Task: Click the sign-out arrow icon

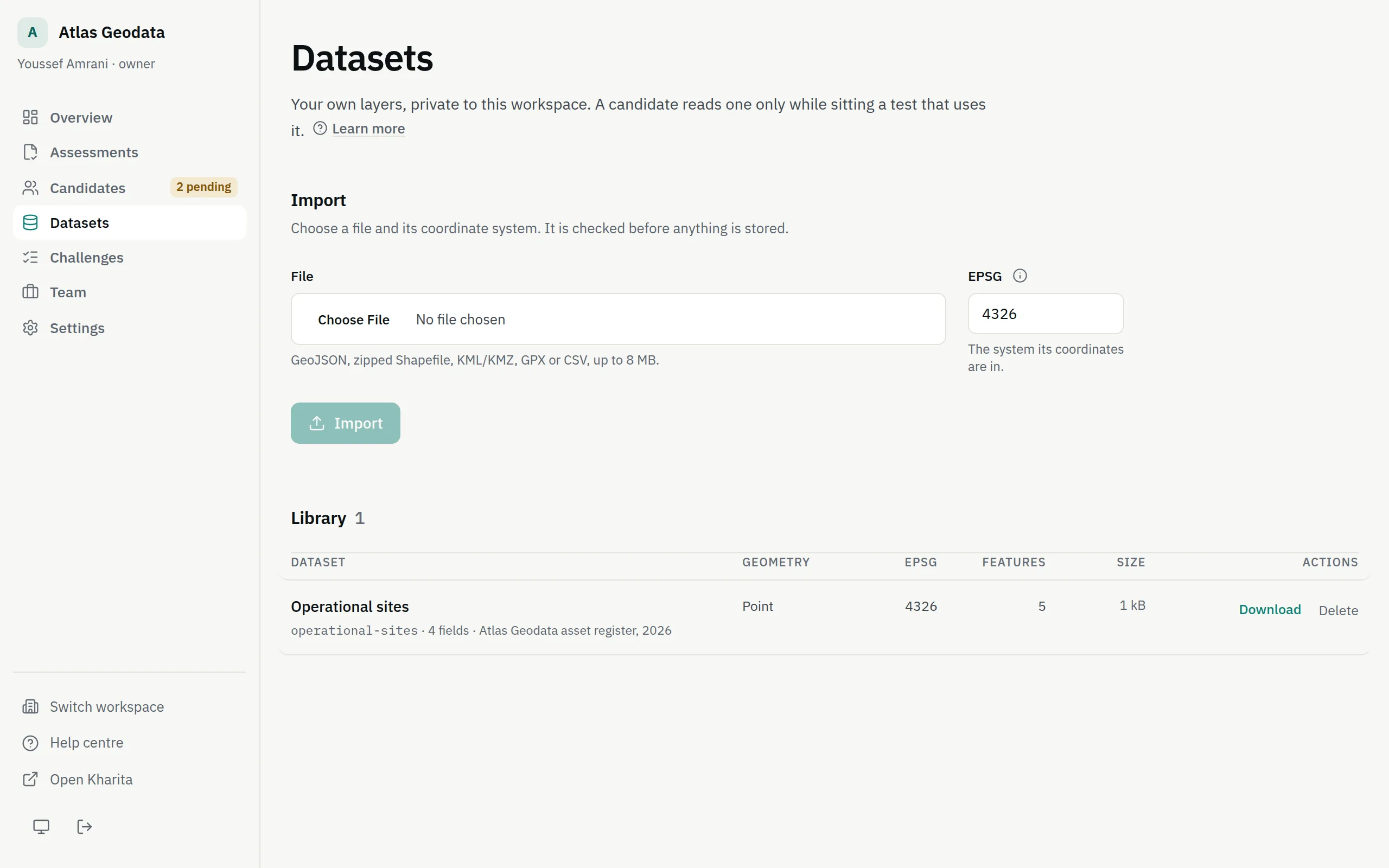Action: tap(85, 827)
